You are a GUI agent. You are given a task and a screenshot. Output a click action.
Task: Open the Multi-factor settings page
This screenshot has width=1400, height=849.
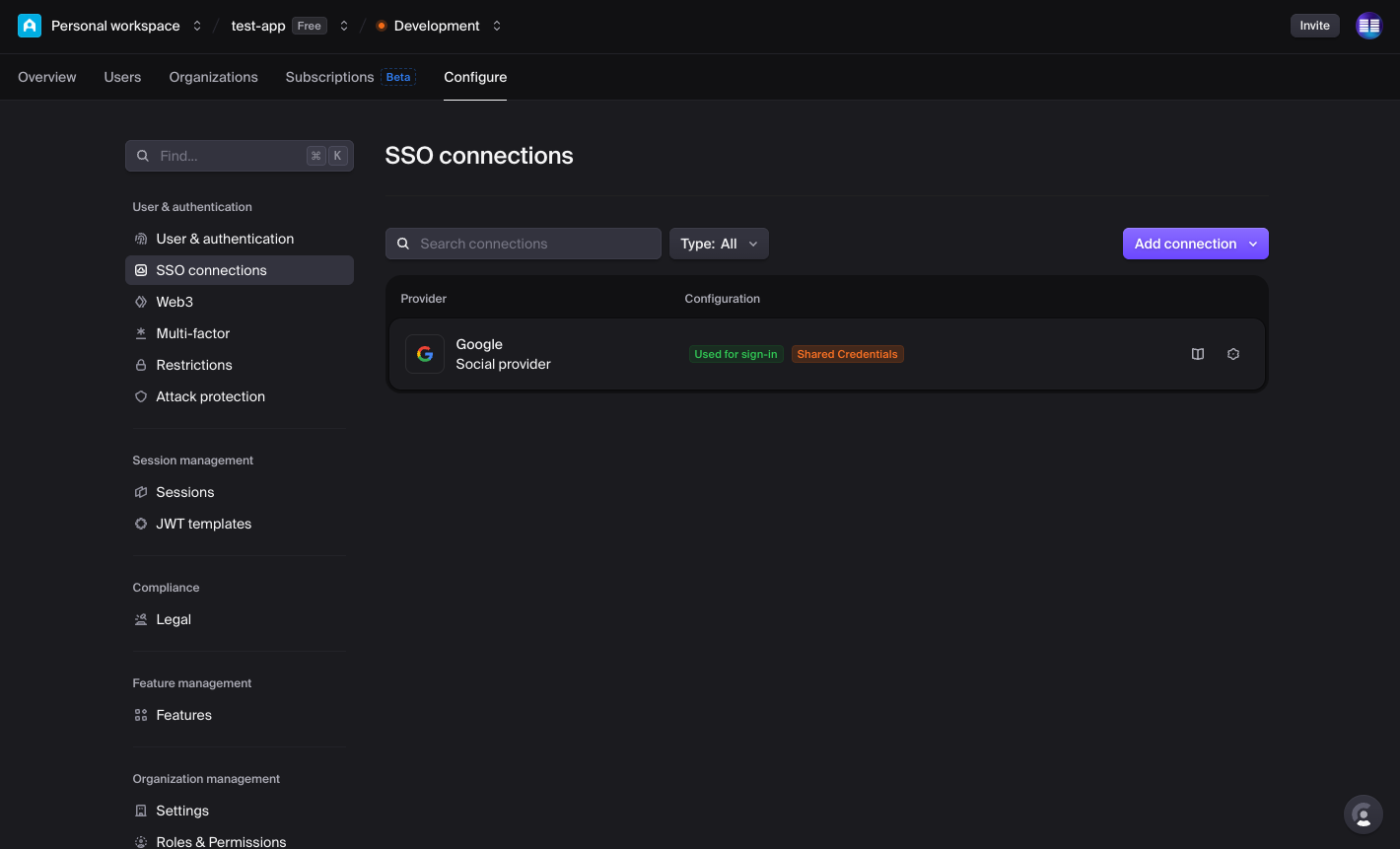[192, 333]
